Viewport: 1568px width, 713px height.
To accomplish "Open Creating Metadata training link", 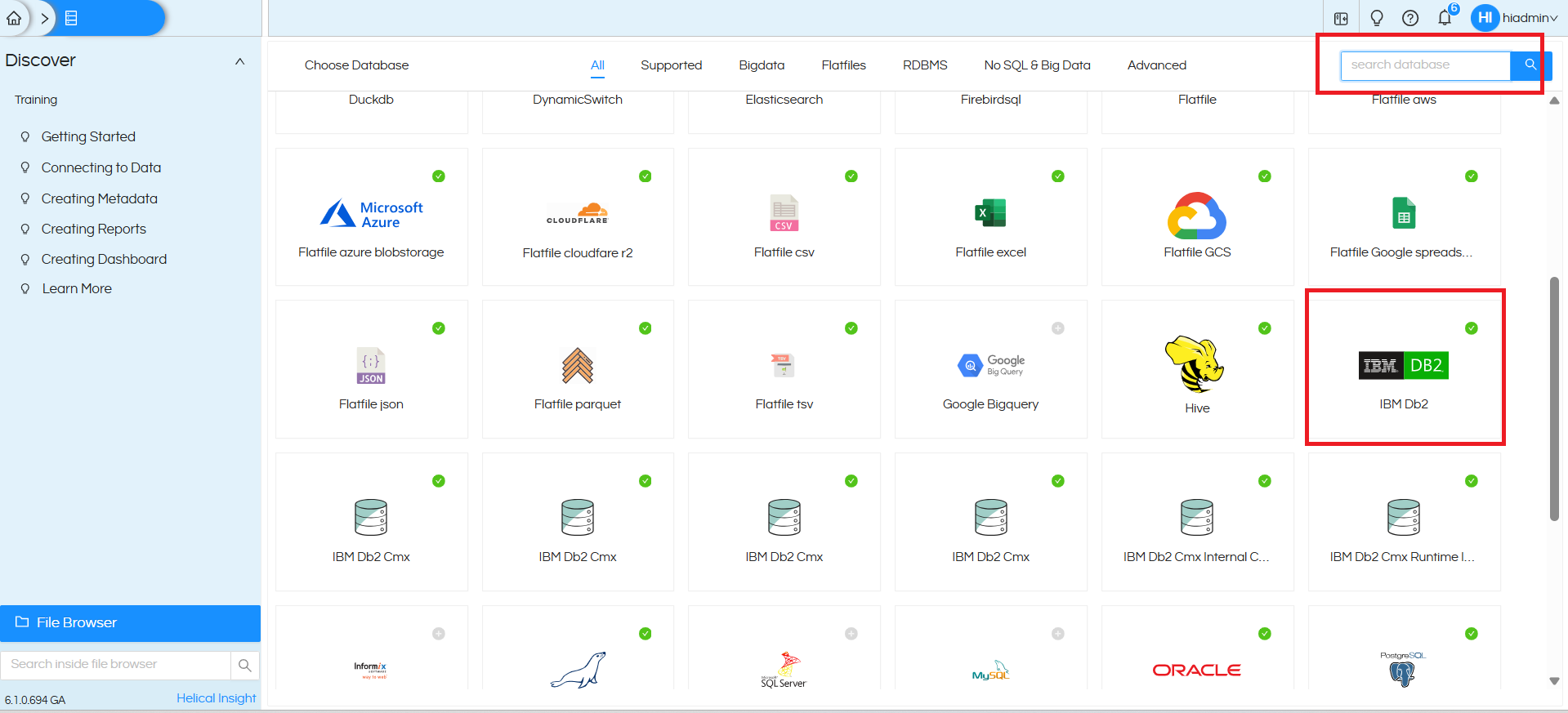I will click(100, 198).
